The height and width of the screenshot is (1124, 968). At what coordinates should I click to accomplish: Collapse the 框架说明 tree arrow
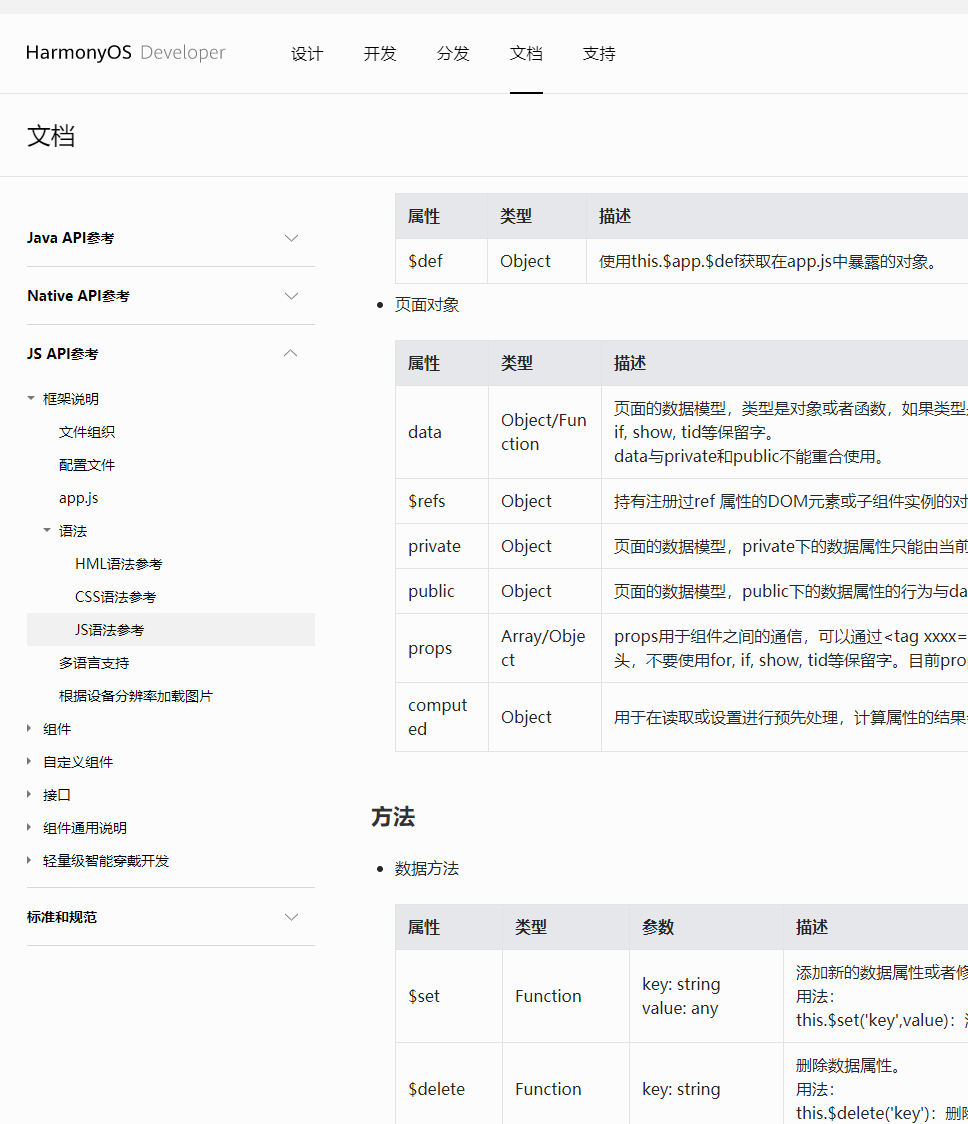coord(31,399)
